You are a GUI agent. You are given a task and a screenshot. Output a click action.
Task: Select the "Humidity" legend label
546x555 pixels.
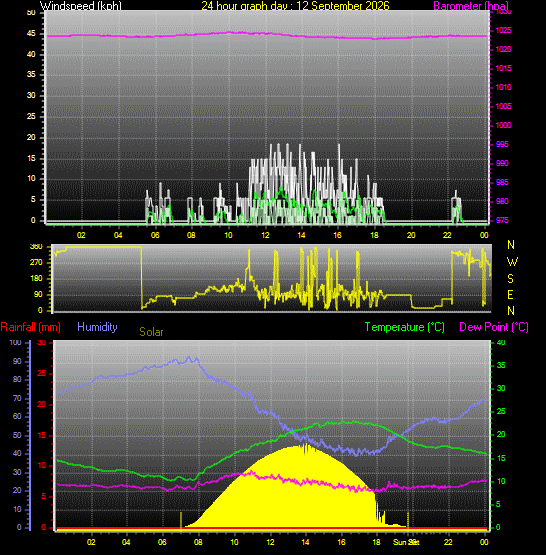click(x=97, y=327)
